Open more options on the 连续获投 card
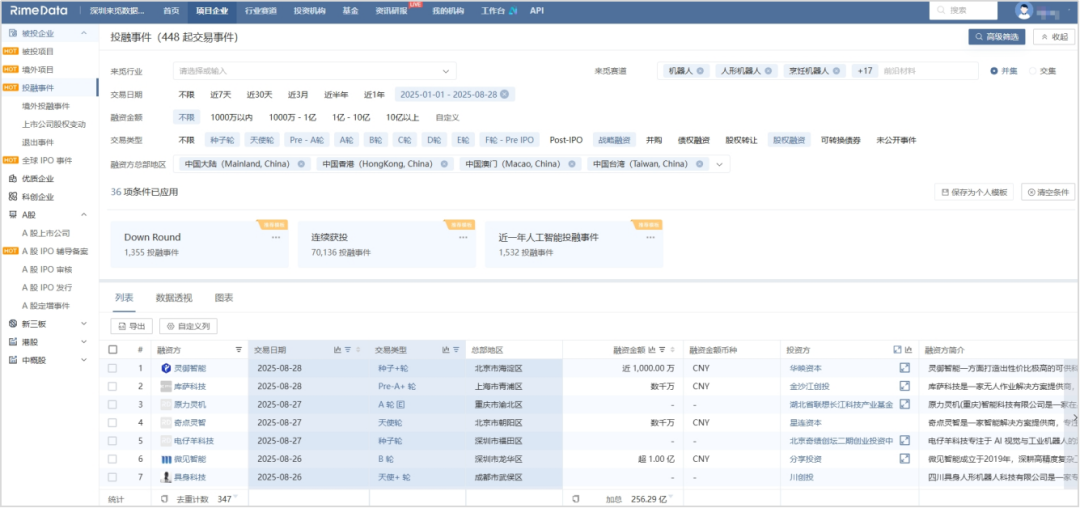 463,237
